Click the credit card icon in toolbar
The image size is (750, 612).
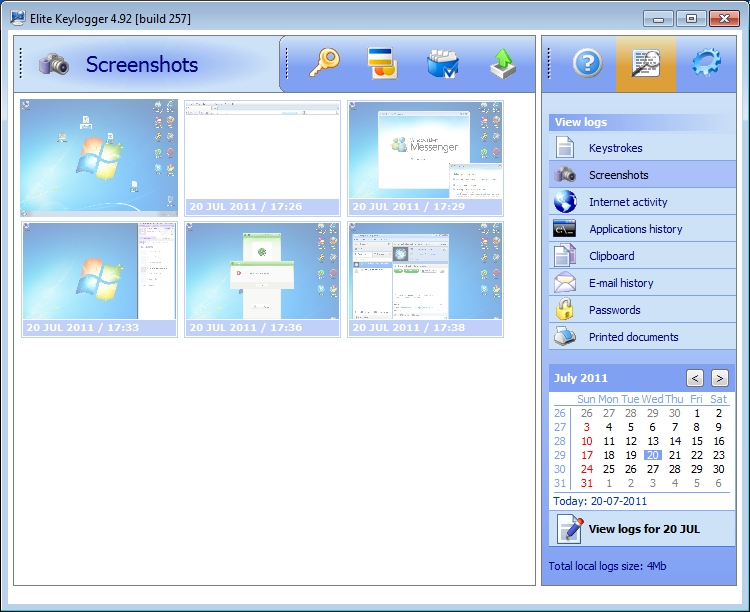point(382,63)
